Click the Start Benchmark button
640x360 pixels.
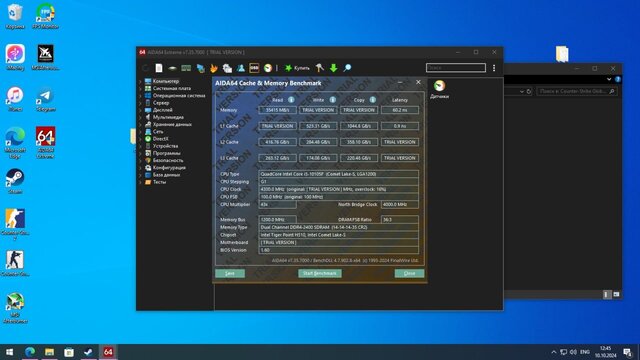point(320,273)
